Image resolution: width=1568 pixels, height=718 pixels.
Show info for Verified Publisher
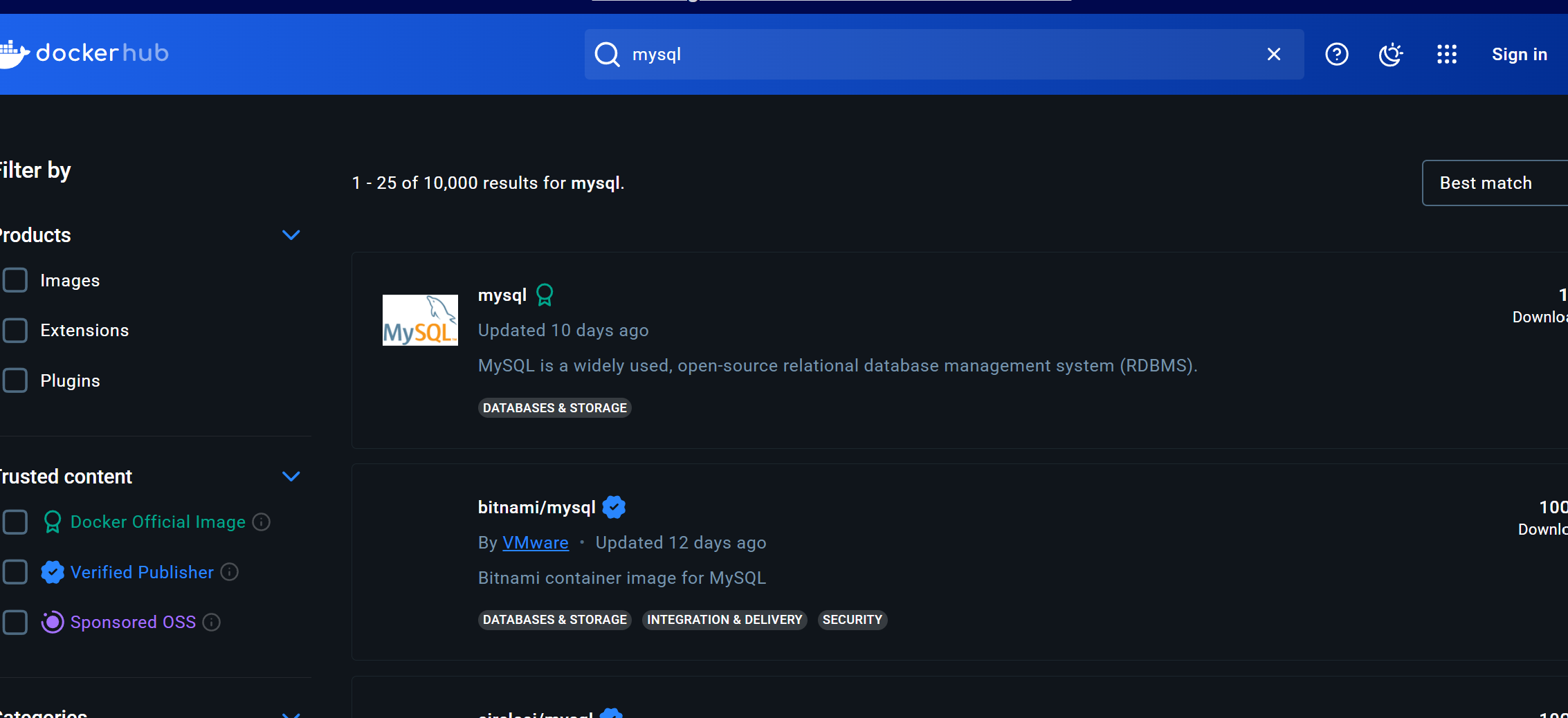tap(230, 572)
